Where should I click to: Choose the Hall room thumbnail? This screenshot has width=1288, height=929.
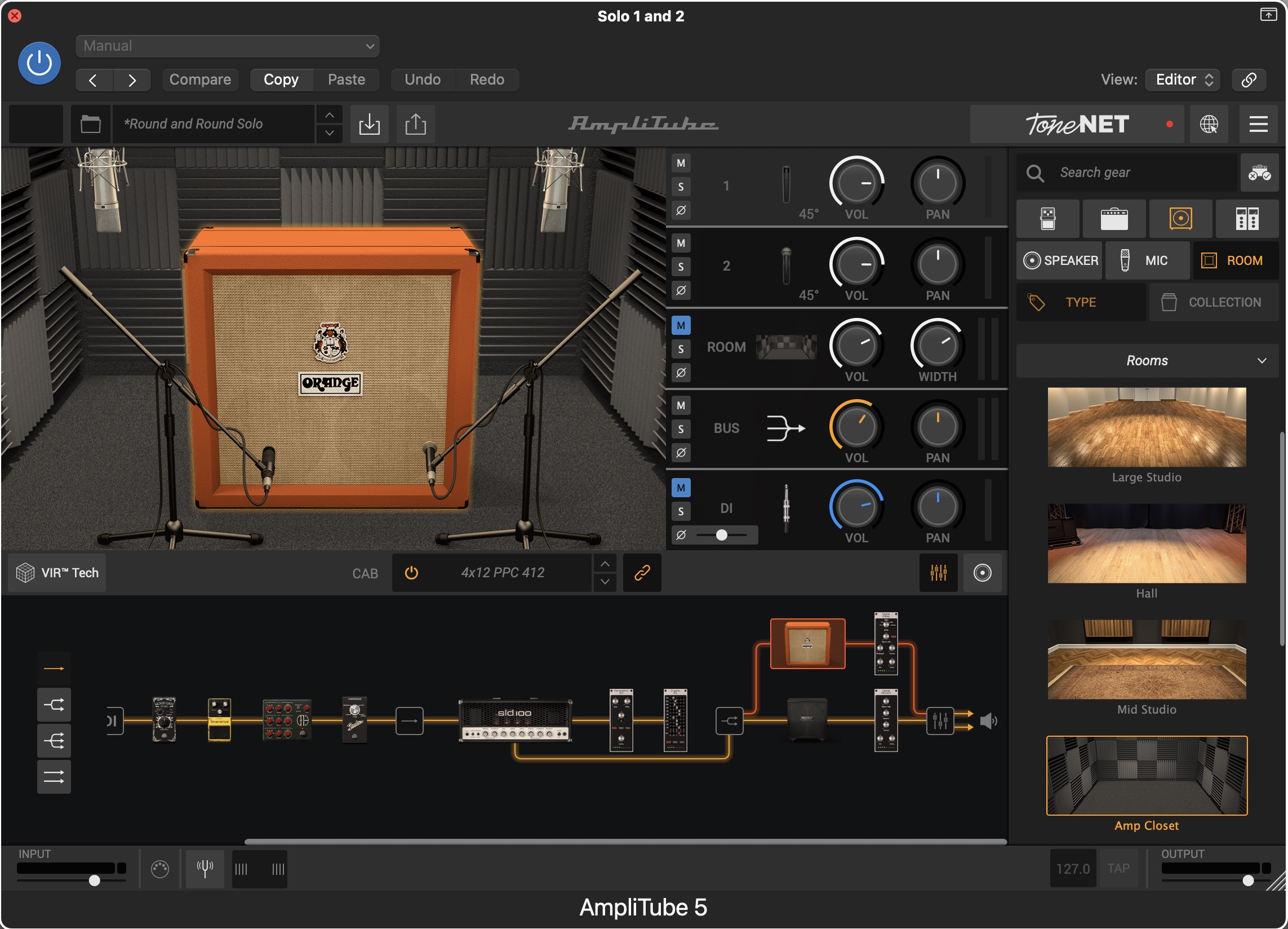[x=1147, y=544]
